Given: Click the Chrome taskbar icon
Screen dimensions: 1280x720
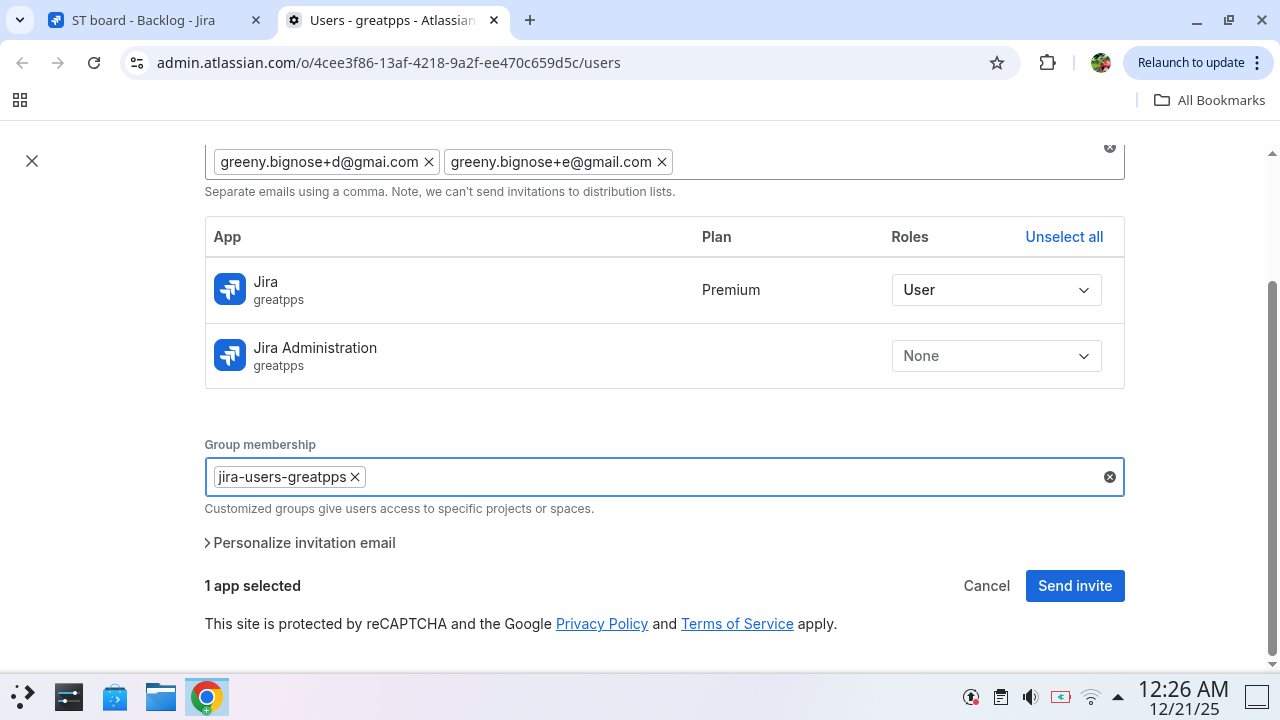Looking at the screenshot, I should [x=207, y=697].
